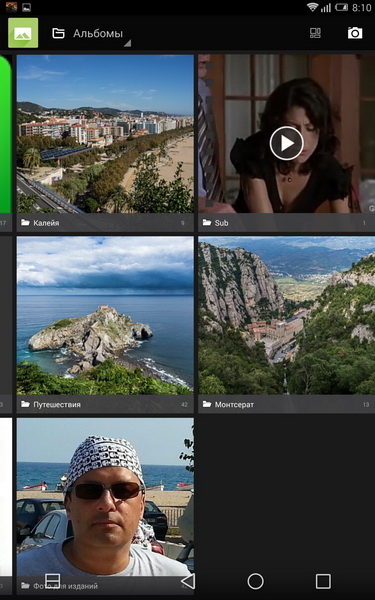The height and width of the screenshot is (600, 375).
Task: Switch to the grid view mode icon
Action: (x=315, y=33)
